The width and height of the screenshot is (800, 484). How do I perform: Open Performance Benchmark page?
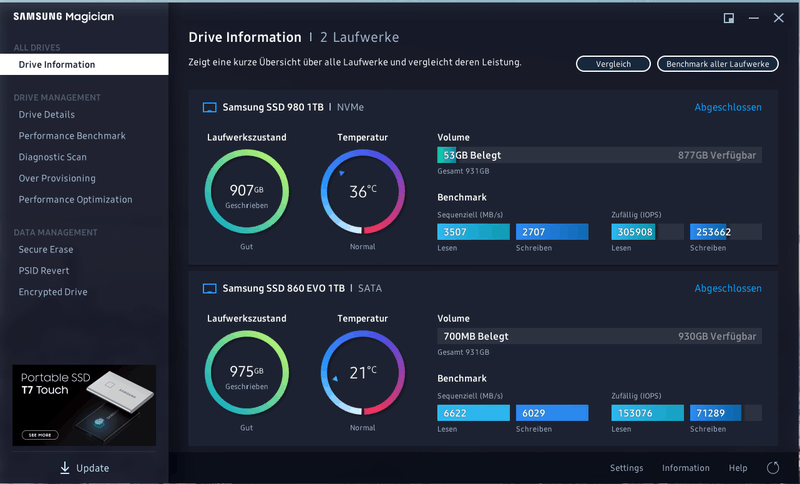tap(72, 136)
